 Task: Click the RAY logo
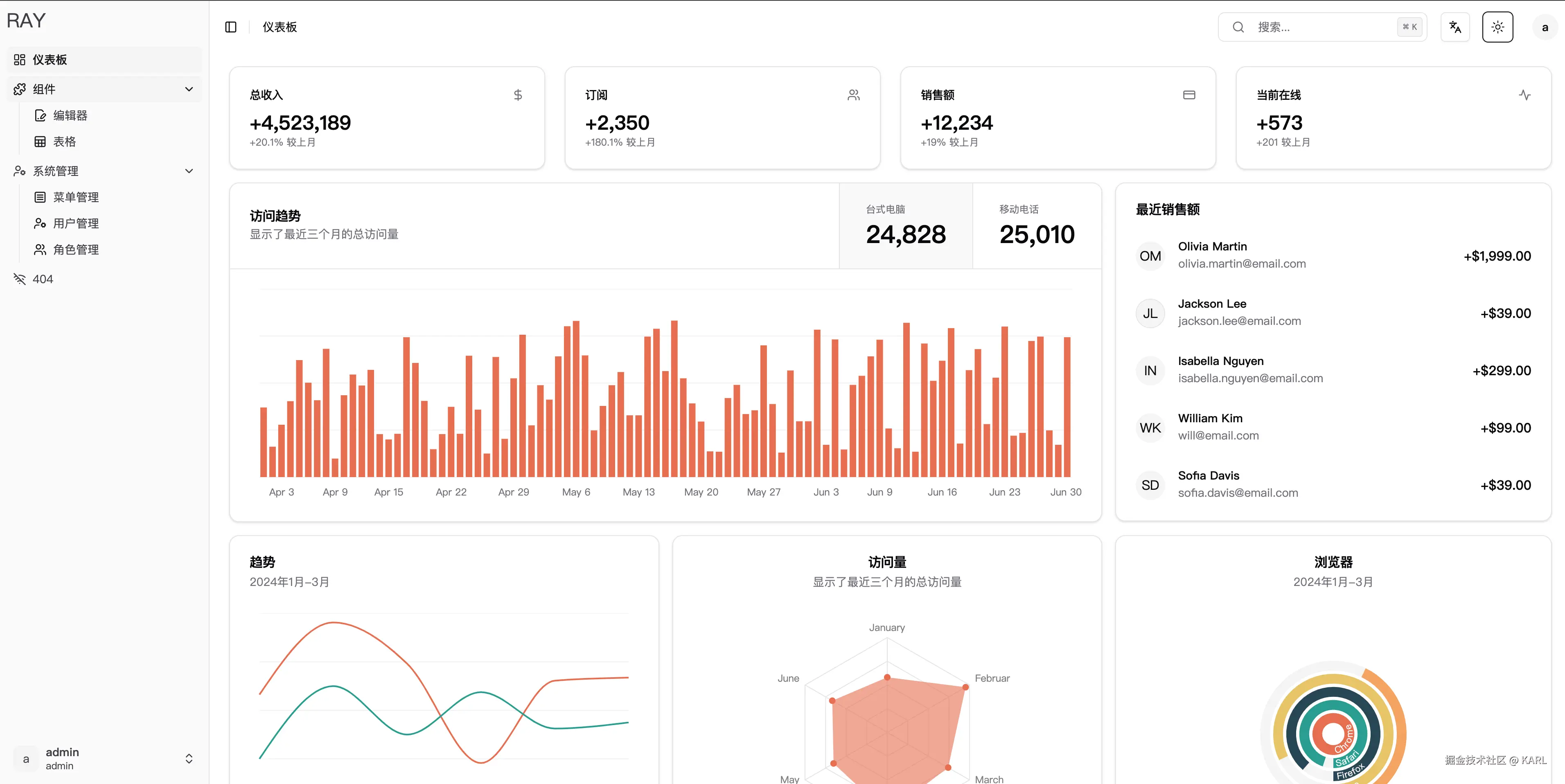coord(26,20)
